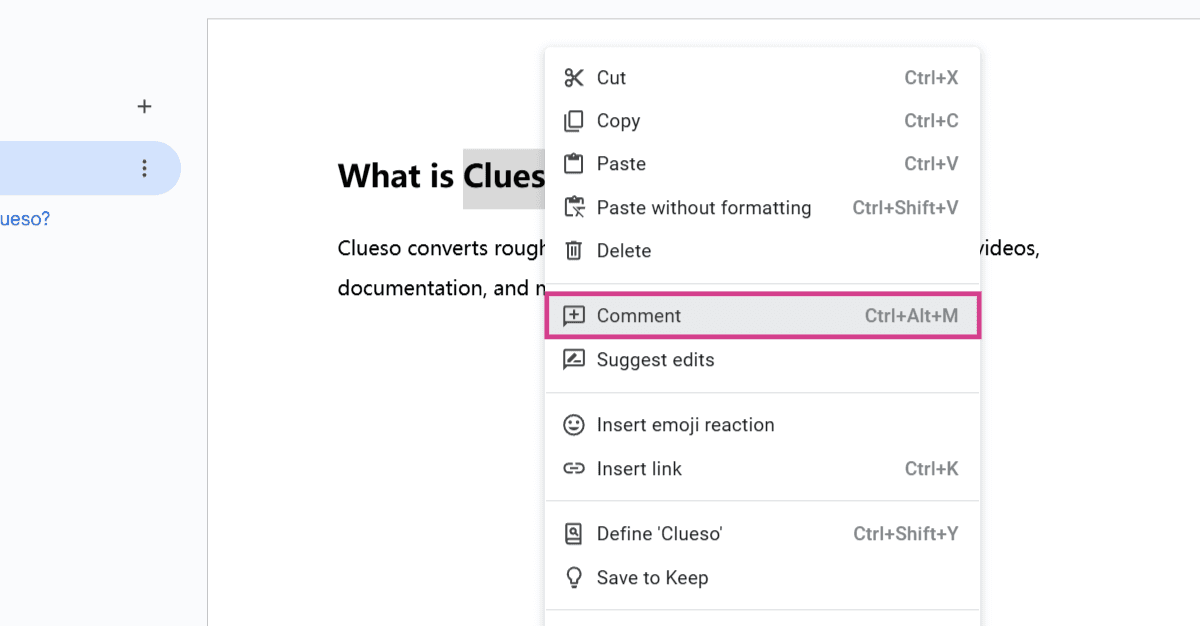
Task: Click the scissors Cut icon
Action: tap(573, 78)
